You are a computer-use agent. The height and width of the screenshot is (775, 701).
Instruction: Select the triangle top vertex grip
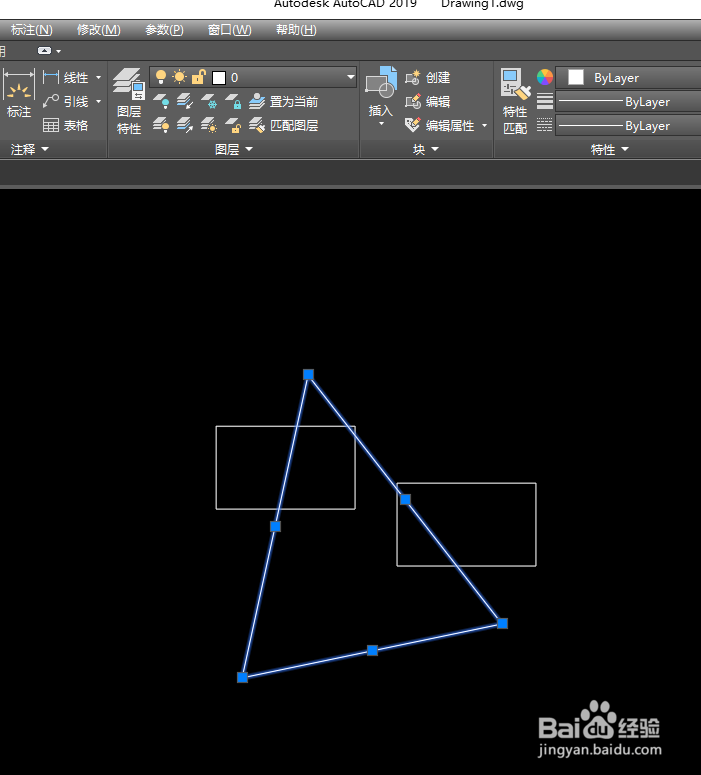(x=308, y=375)
